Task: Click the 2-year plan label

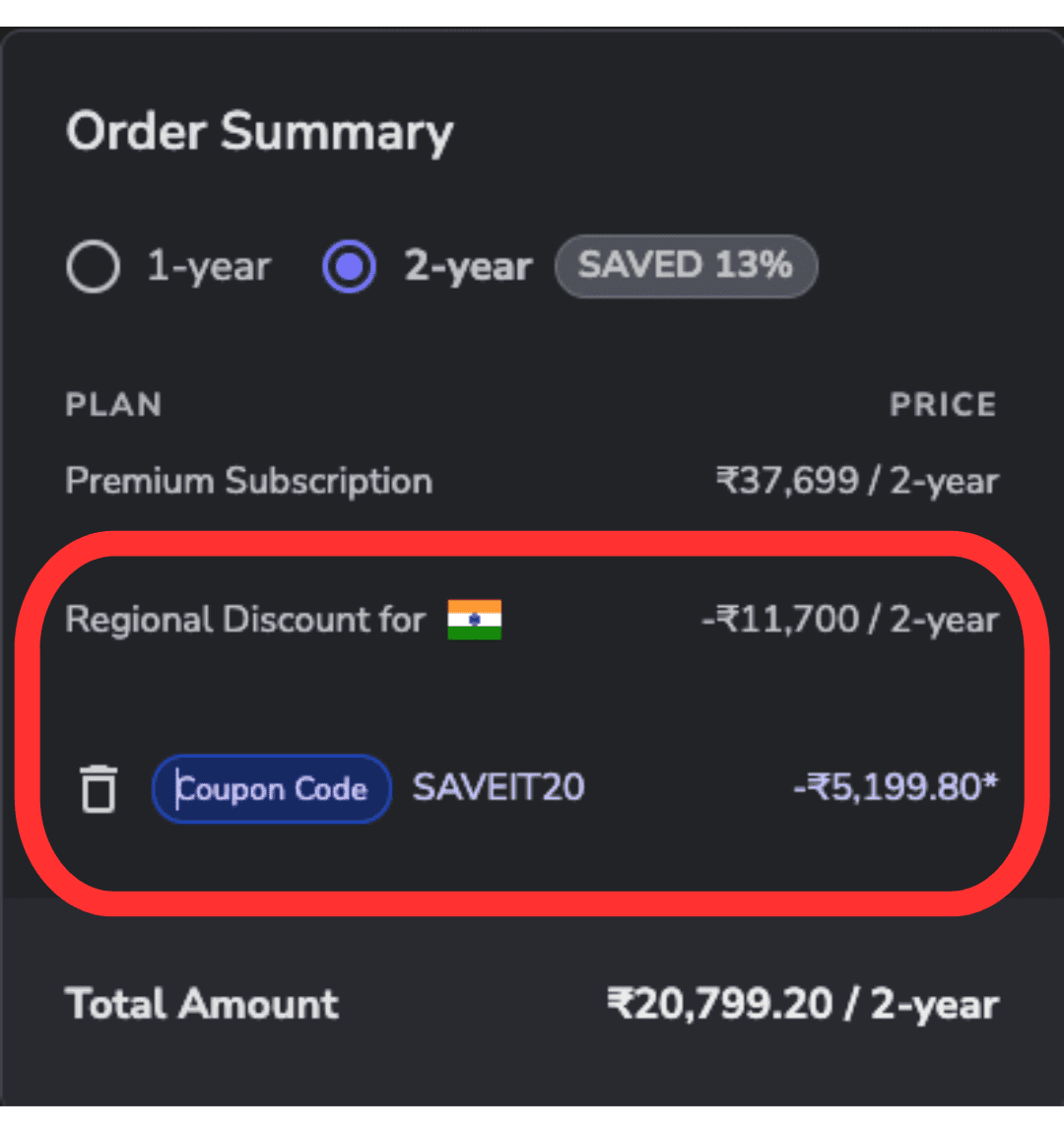Action: click(x=468, y=266)
